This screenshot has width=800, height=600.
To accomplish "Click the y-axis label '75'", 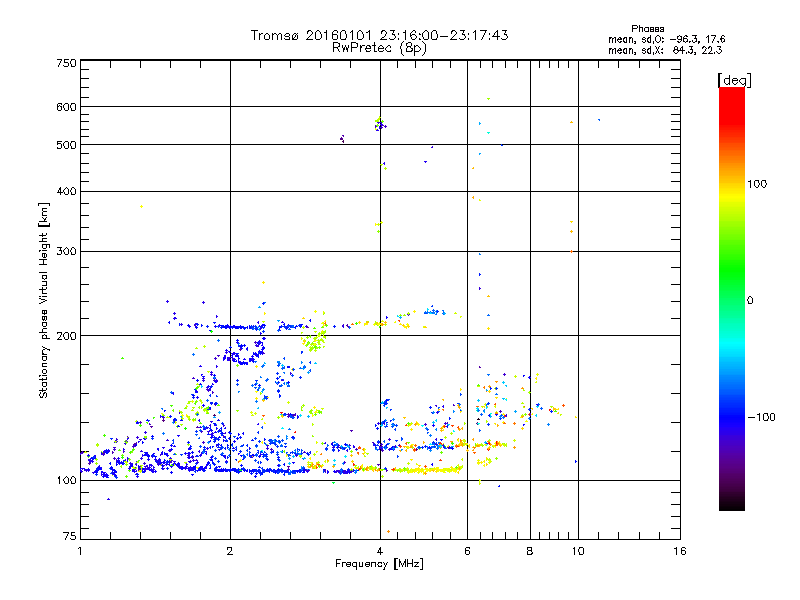I will click(x=69, y=536).
